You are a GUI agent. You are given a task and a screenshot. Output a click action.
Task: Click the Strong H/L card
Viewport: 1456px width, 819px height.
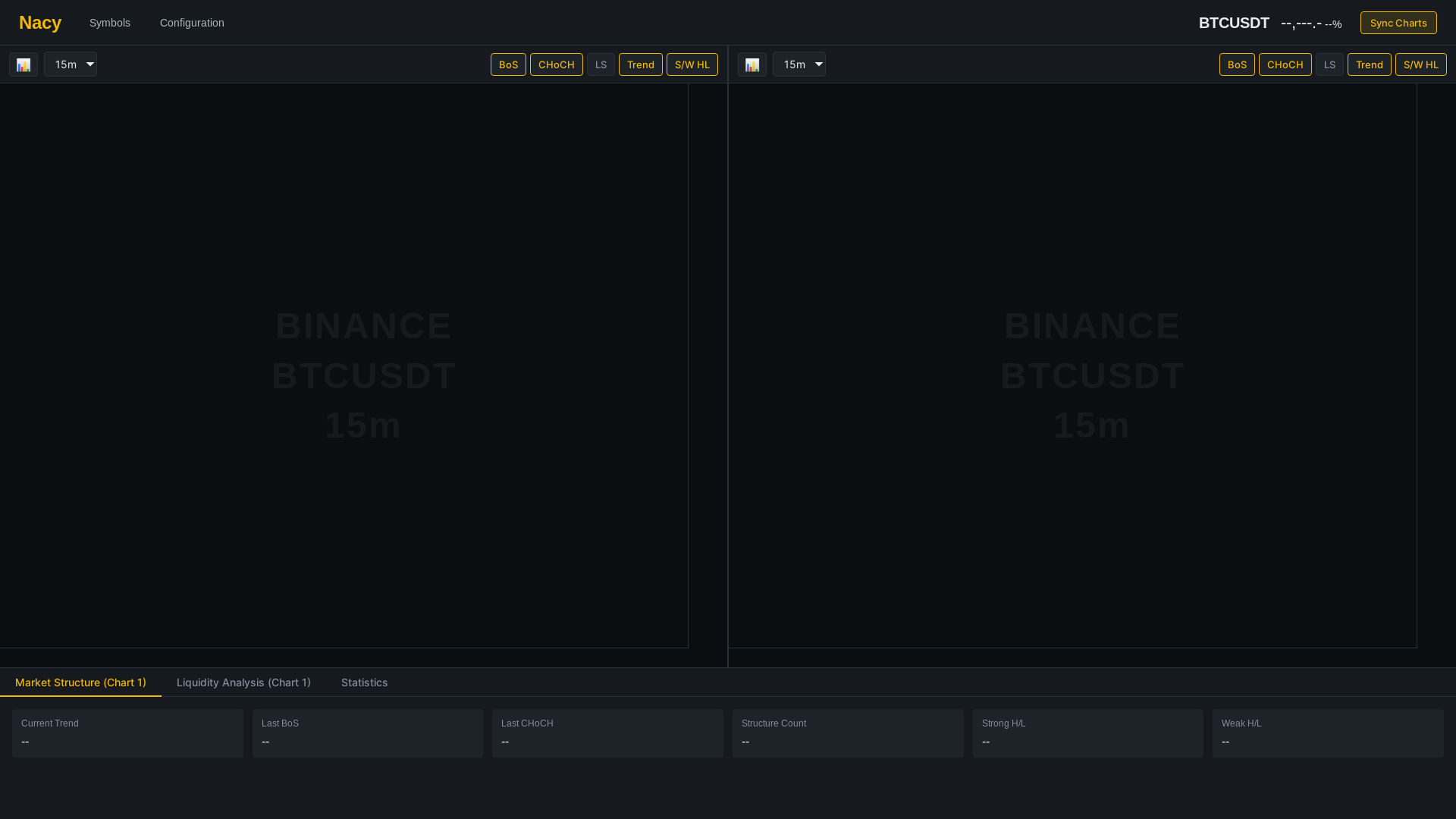click(x=1088, y=733)
